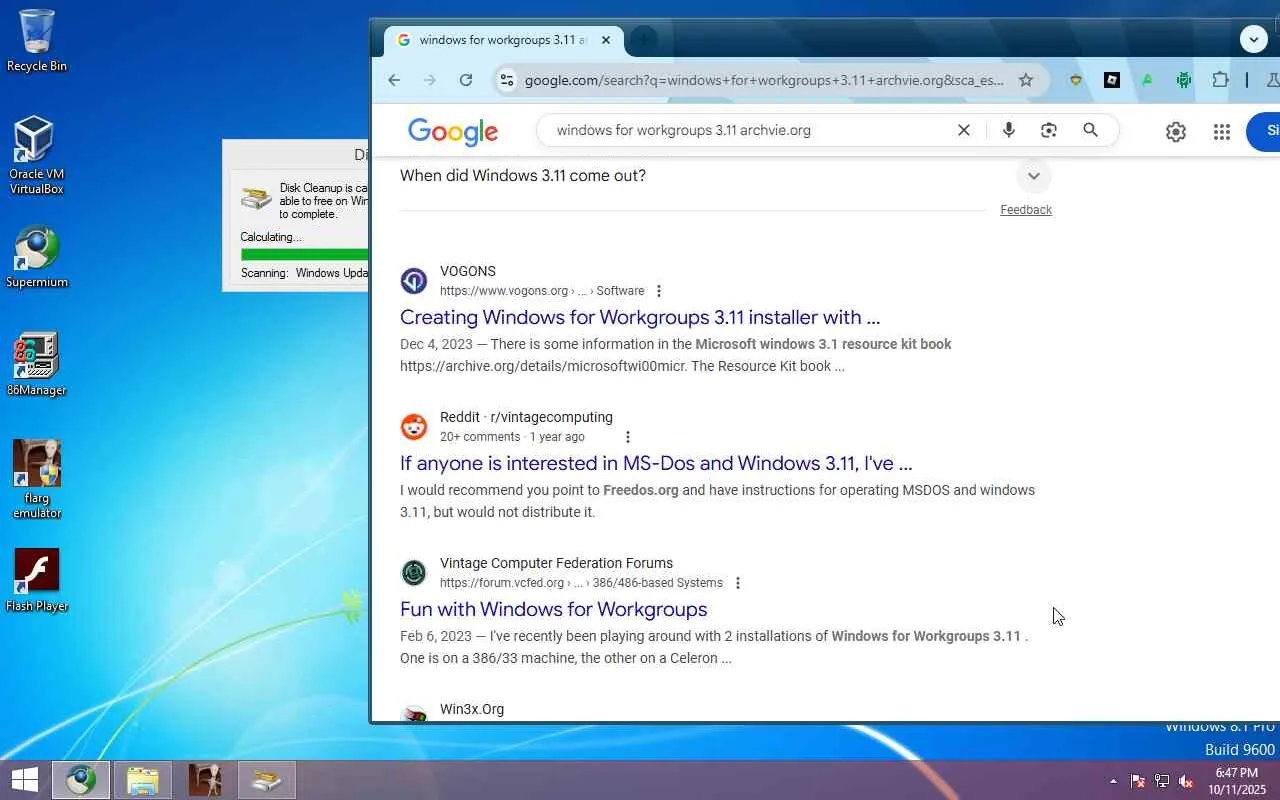View site information for google.com

click(x=507, y=80)
